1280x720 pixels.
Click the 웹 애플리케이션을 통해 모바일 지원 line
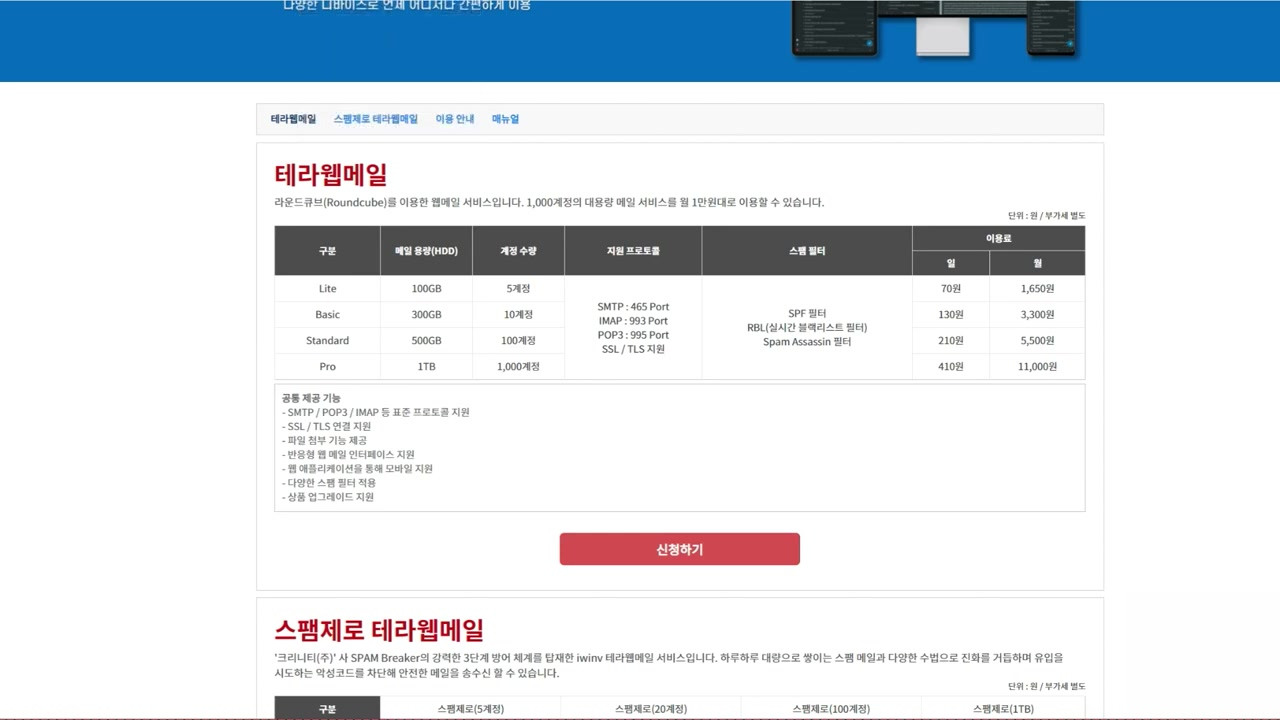(x=357, y=468)
